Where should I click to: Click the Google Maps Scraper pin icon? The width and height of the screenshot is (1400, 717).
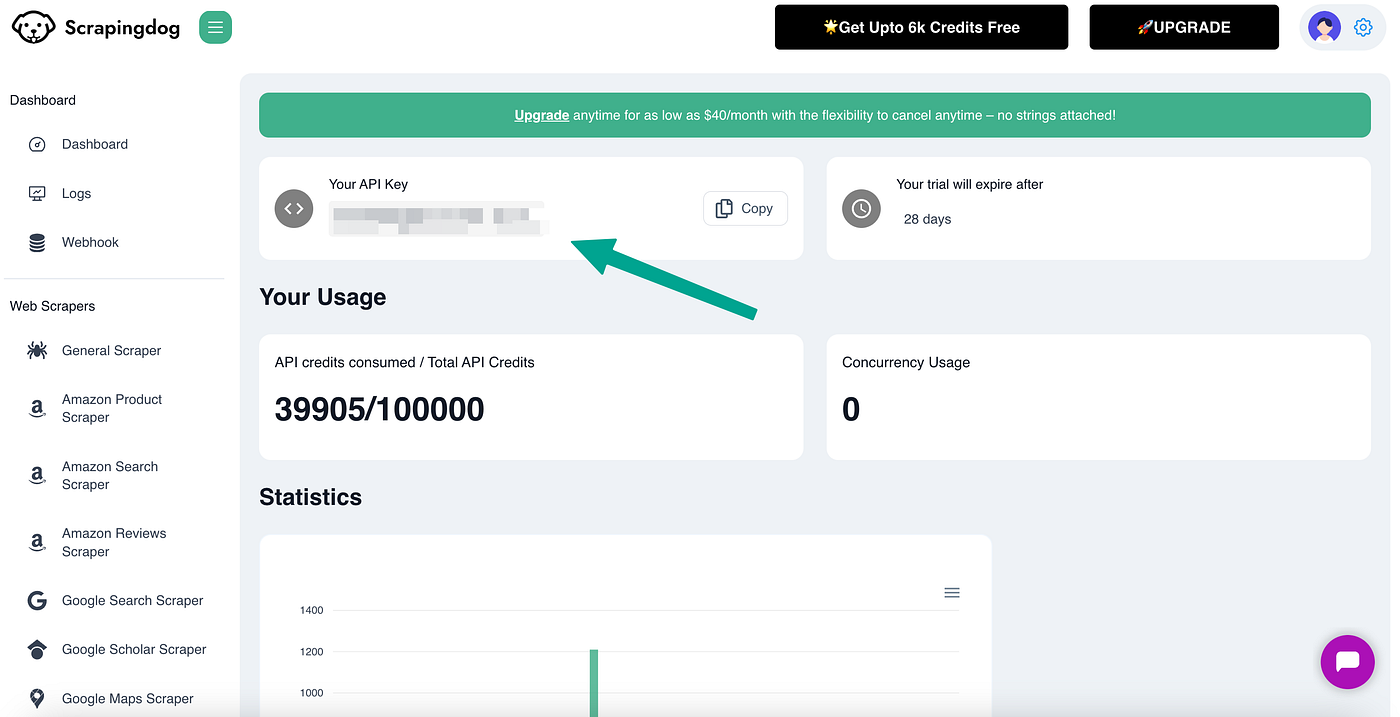click(37, 699)
